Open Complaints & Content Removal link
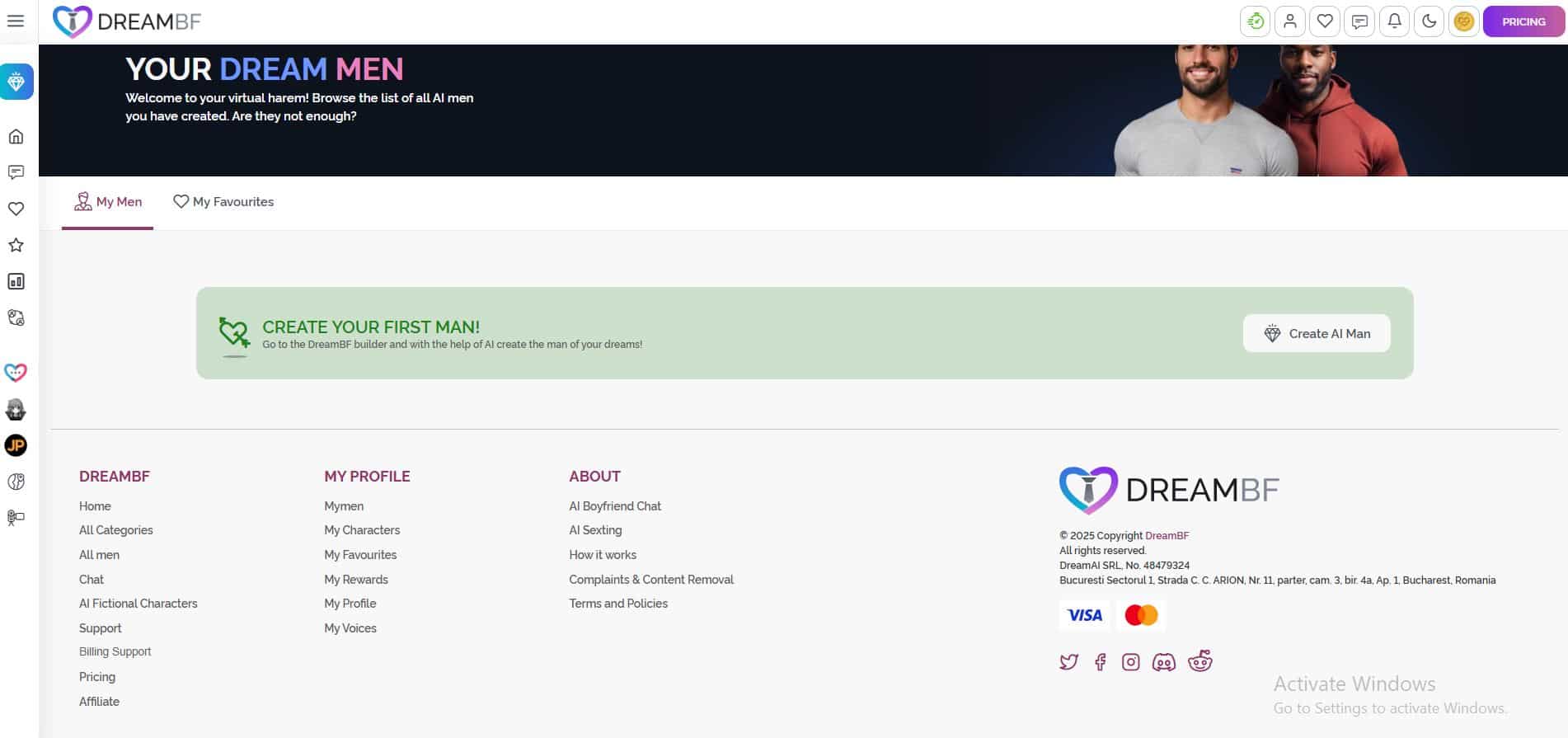Viewport: 1568px width, 738px height. (651, 580)
